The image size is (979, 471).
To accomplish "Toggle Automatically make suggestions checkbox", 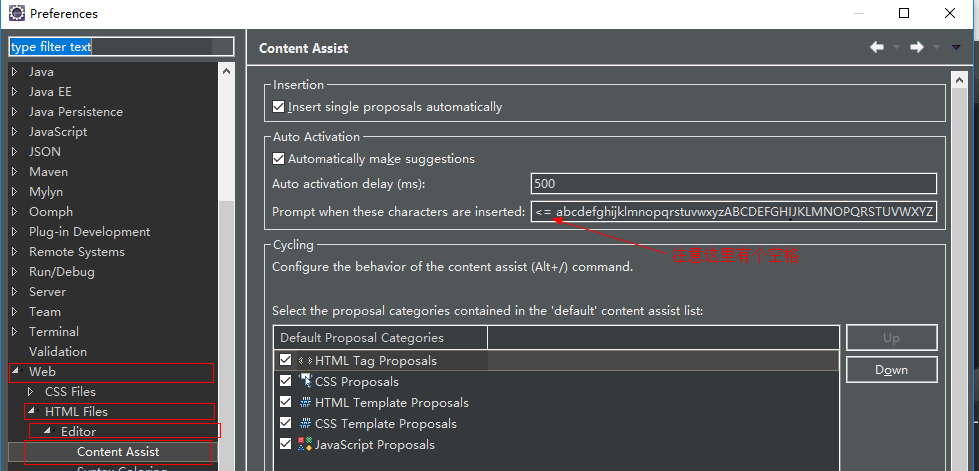I will click(x=279, y=159).
